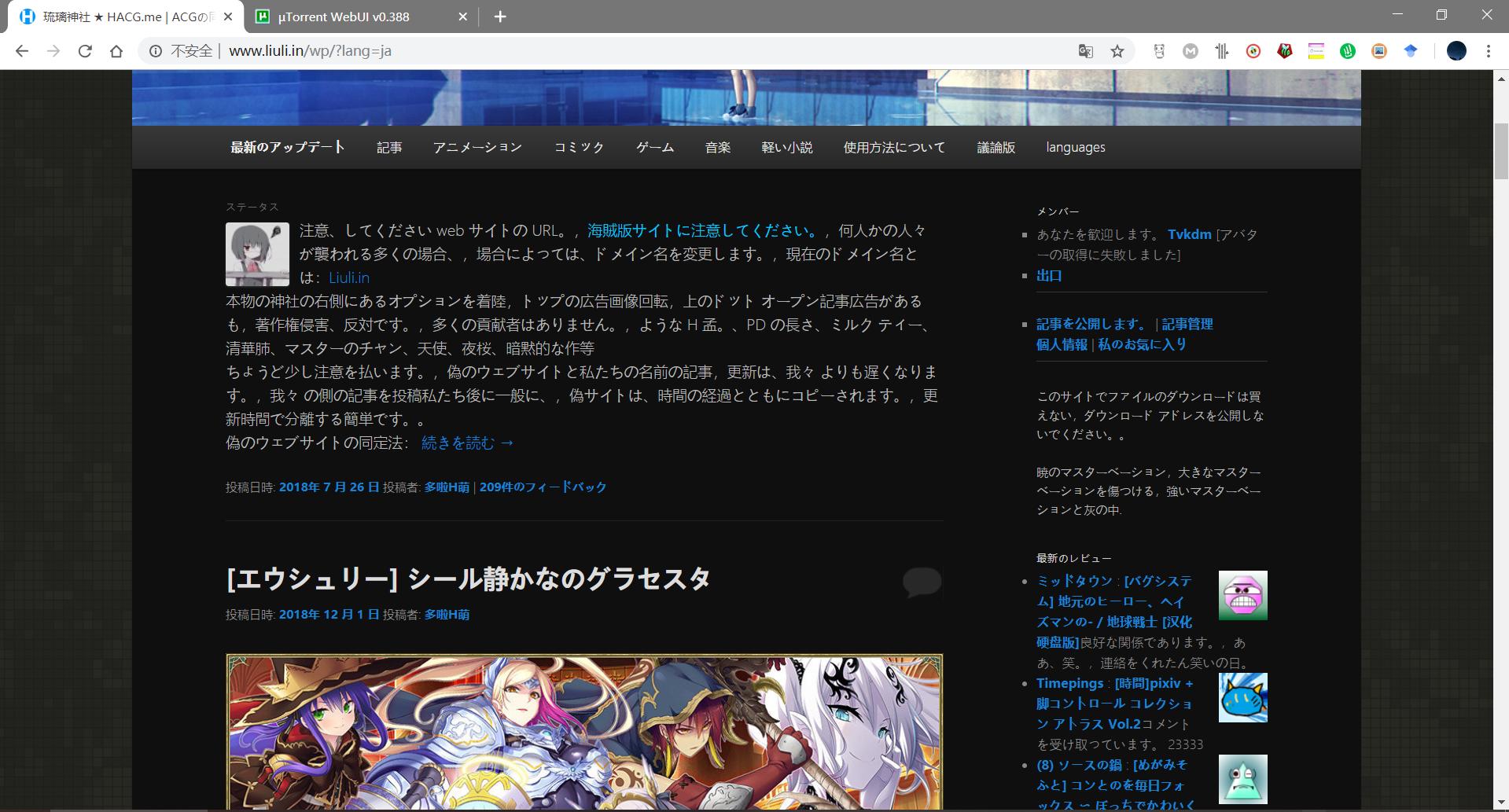Viewport: 1509px width, 812px height.
Task: Click the エウシュリー post featured image
Action: (584, 732)
